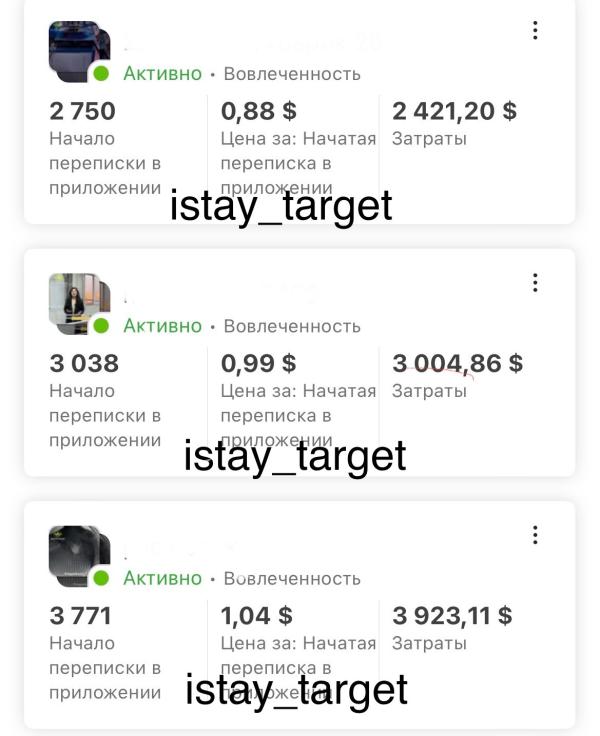Select 0,88 $ cost per conversation metric

259,111
